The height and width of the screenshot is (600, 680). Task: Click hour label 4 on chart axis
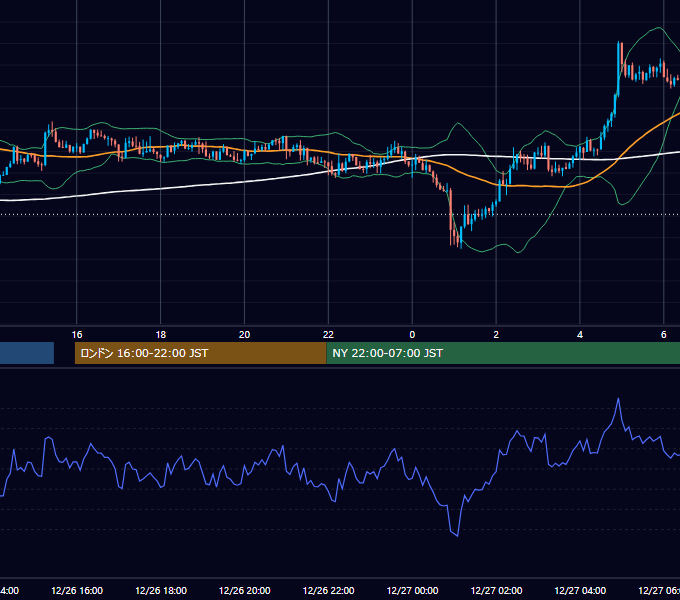580,335
